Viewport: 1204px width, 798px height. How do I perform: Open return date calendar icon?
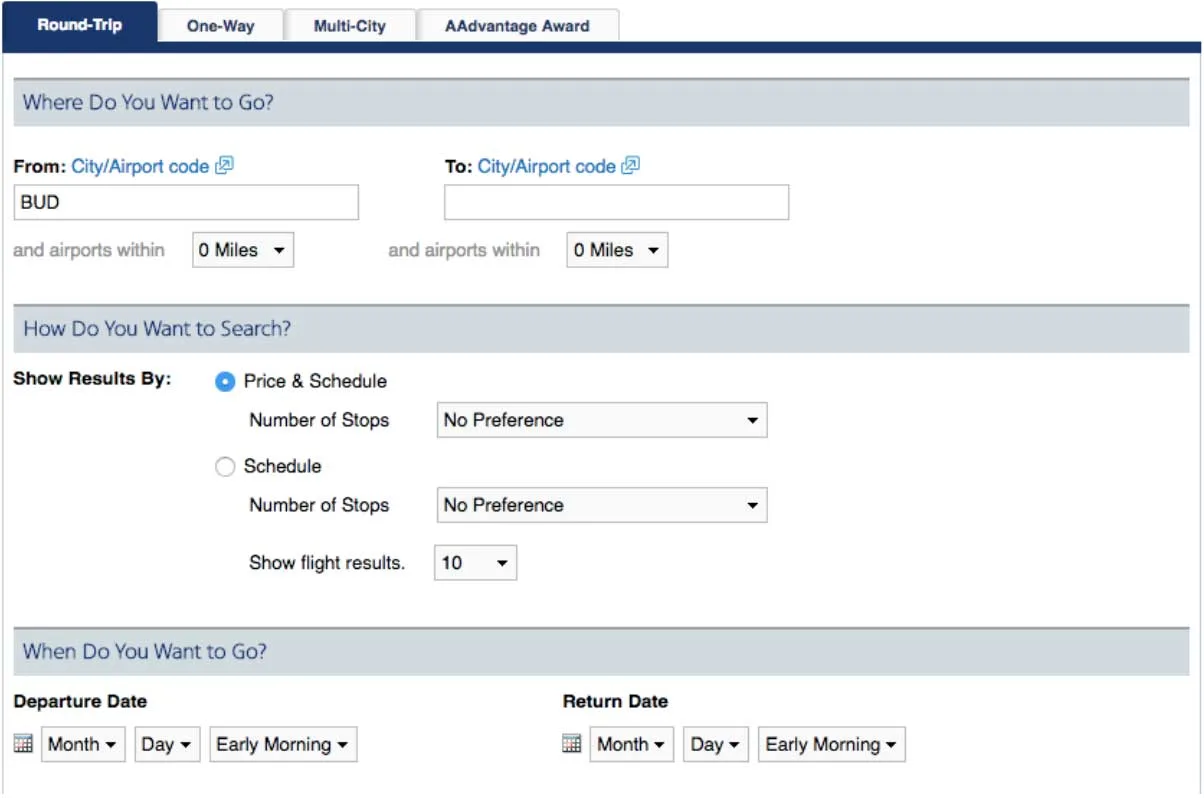[572, 744]
